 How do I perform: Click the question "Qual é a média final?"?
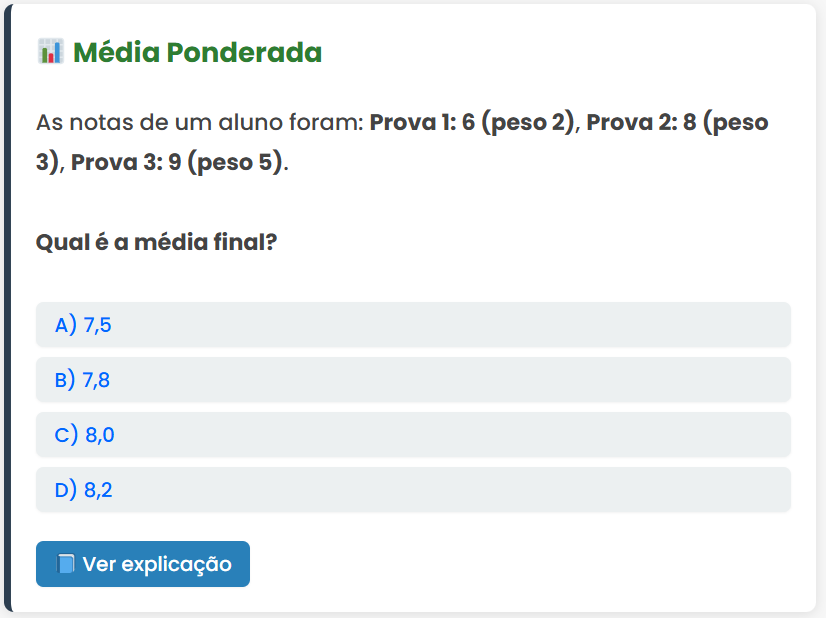click(x=156, y=242)
